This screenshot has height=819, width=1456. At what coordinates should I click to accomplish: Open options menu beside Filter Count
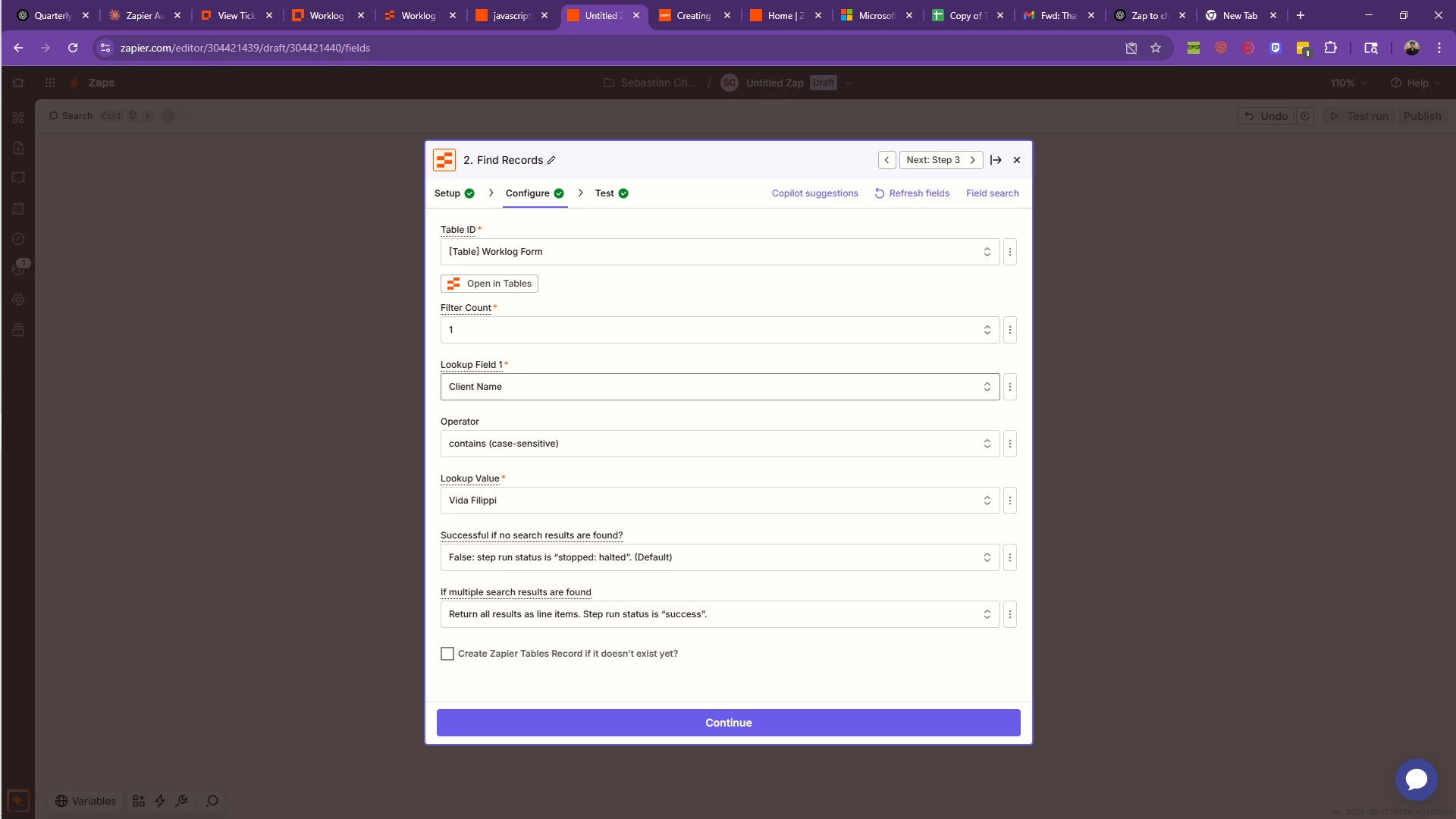(x=1009, y=330)
